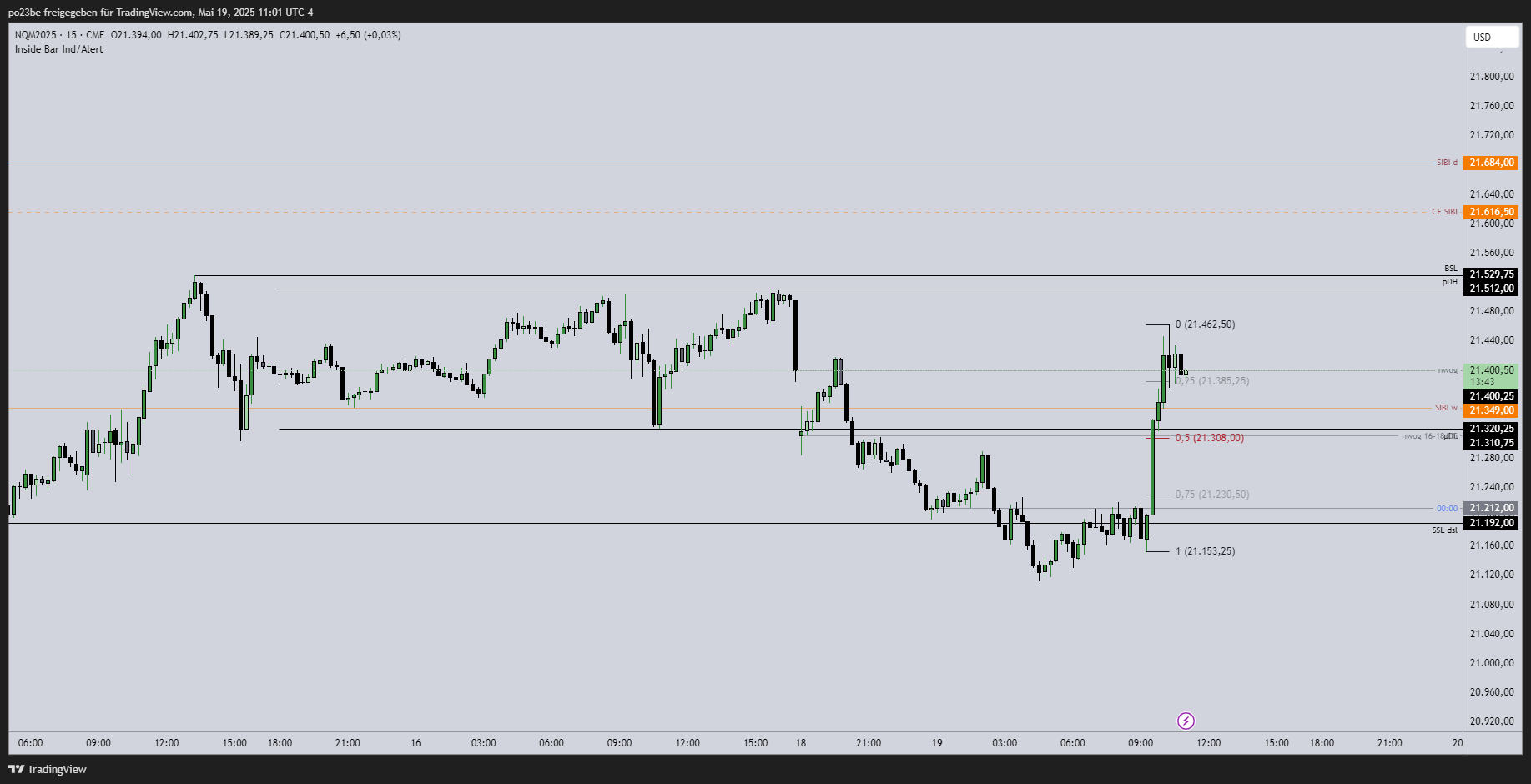Click the NQM2025 symbol legend title
This screenshot has width=1531, height=784.
36,35
